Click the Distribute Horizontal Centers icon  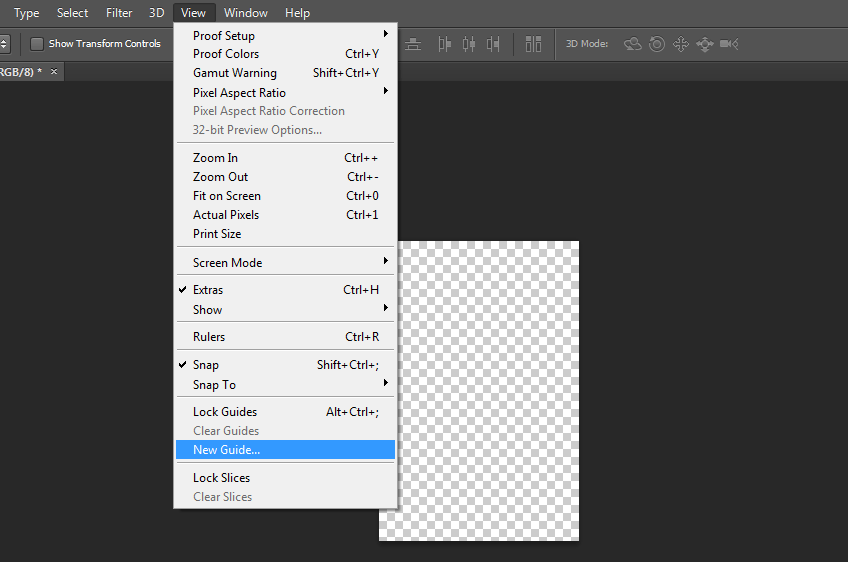pyautogui.click(x=469, y=44)
